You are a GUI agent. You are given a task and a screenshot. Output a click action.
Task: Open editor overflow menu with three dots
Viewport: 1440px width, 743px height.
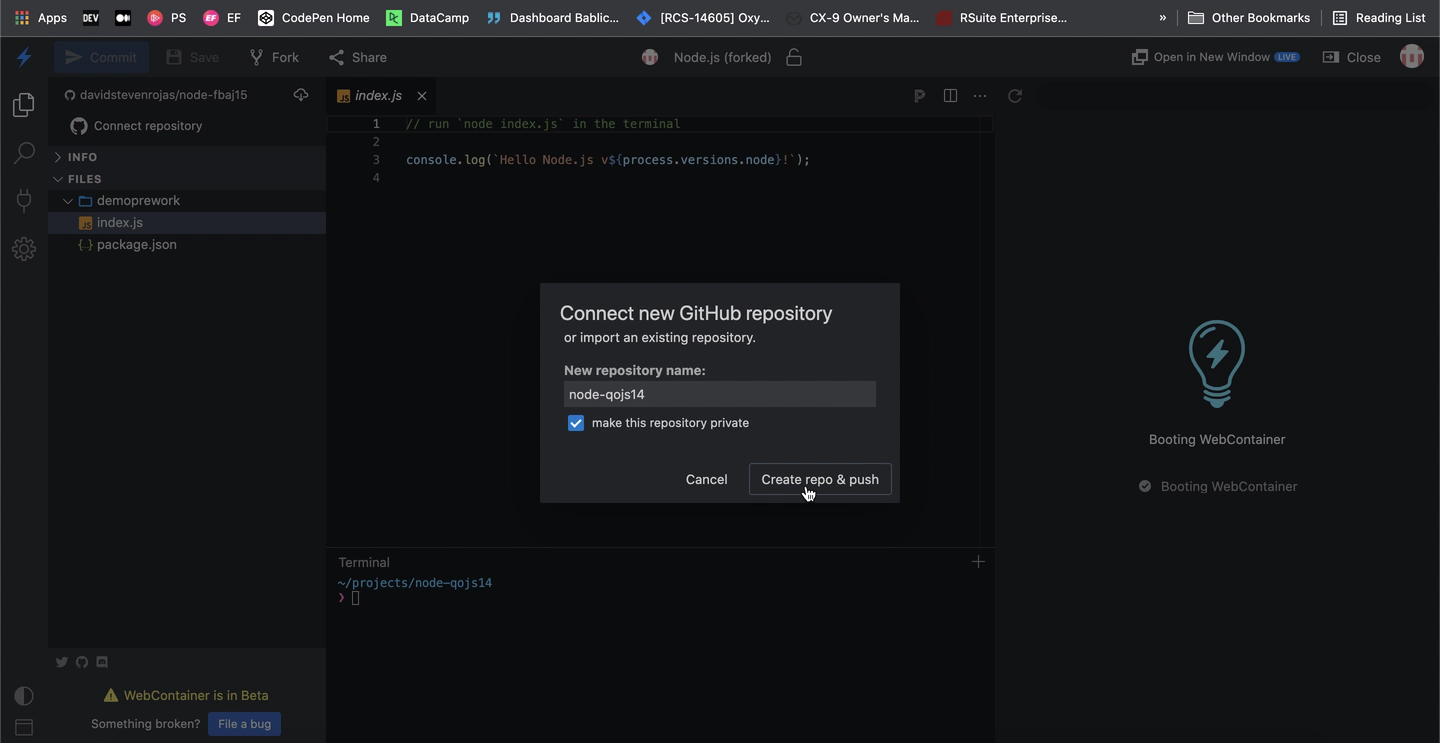(x=979, y=95)
